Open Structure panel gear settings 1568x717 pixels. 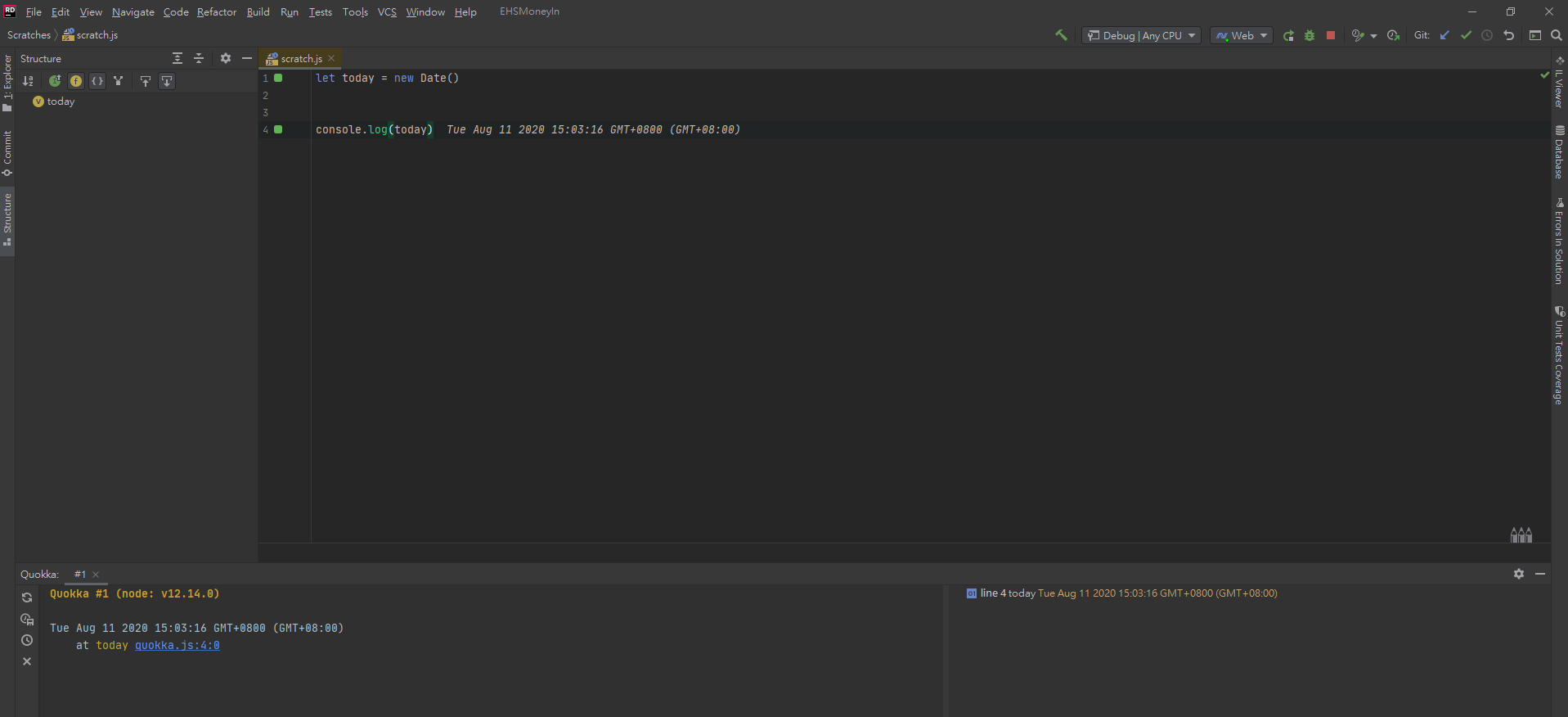click(226, 58)
